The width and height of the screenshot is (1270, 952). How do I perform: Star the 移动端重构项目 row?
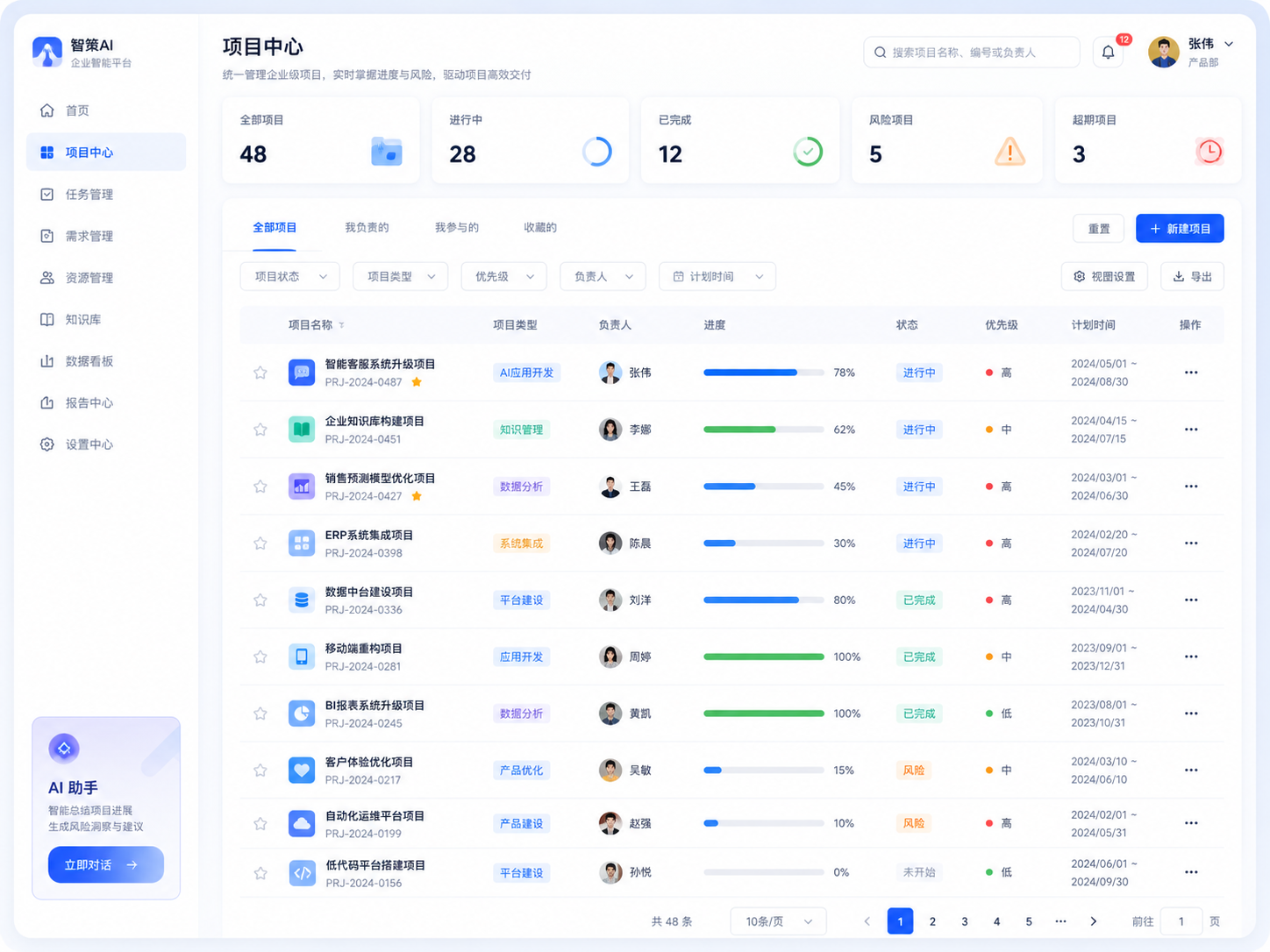(260, 657)
